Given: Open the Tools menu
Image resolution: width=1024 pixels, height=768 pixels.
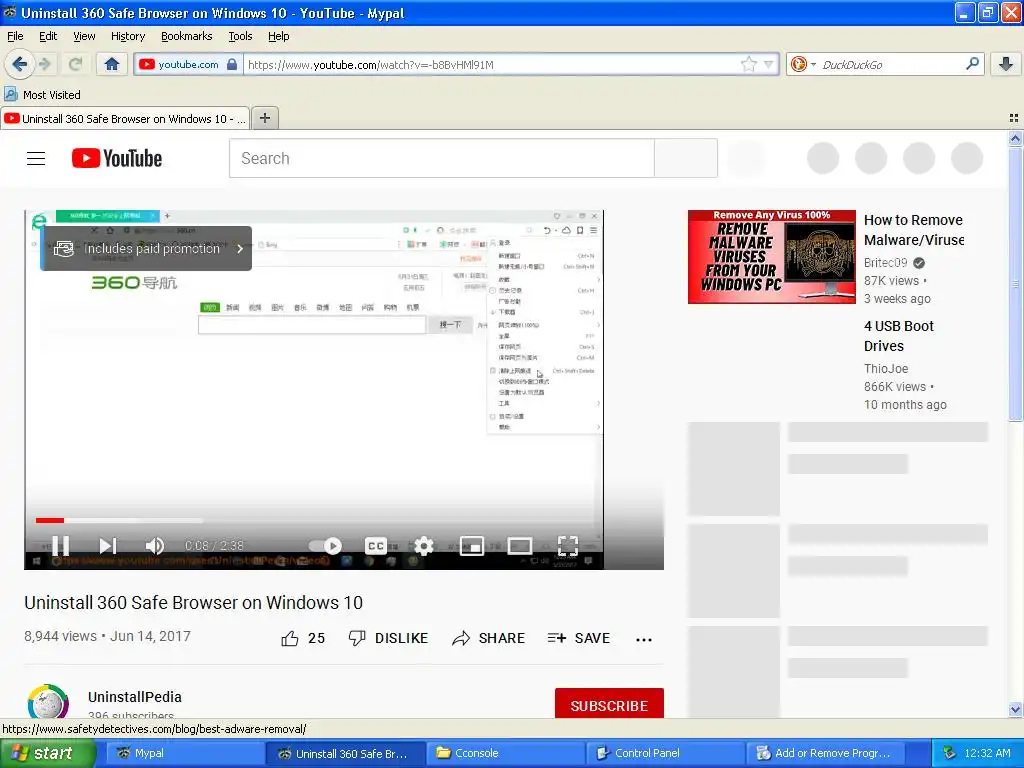Looking at the screenshot, I should (x=240, y=36).
